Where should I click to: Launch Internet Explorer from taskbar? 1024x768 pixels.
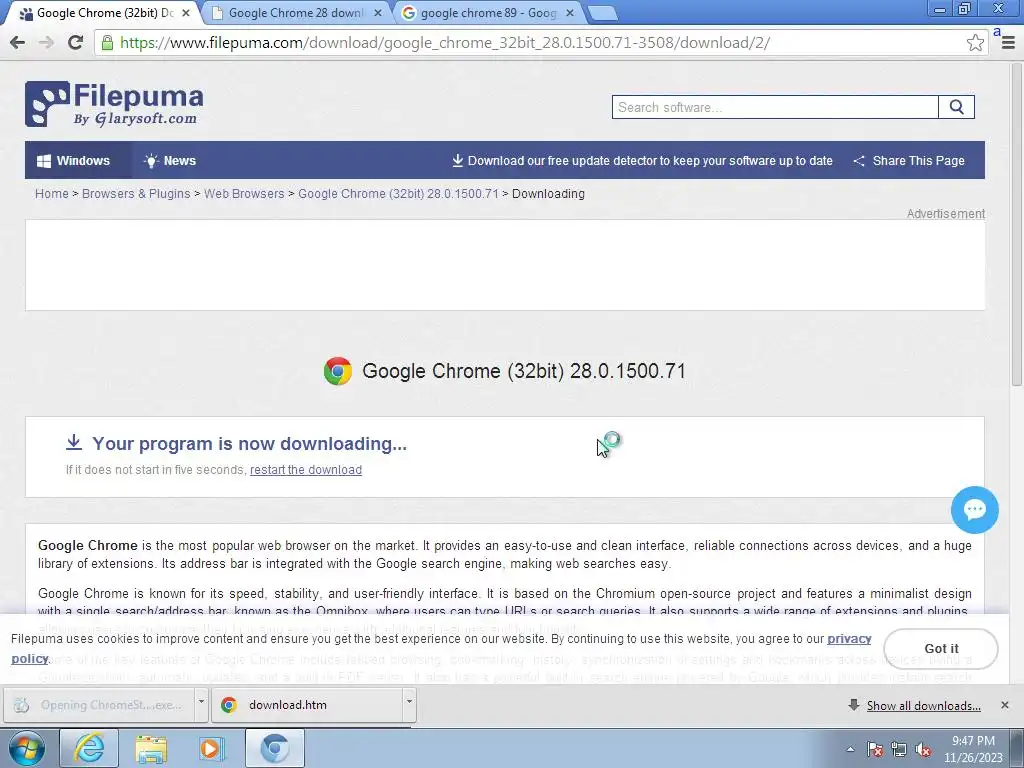pyautogui.click(x=89, y=748)
